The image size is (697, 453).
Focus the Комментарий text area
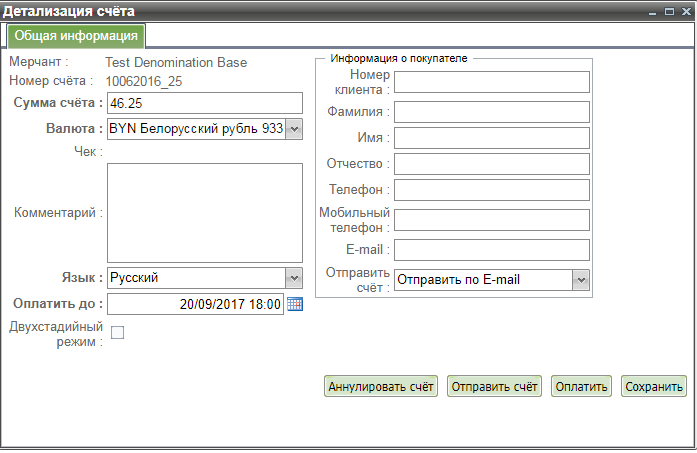coord(204,212)
